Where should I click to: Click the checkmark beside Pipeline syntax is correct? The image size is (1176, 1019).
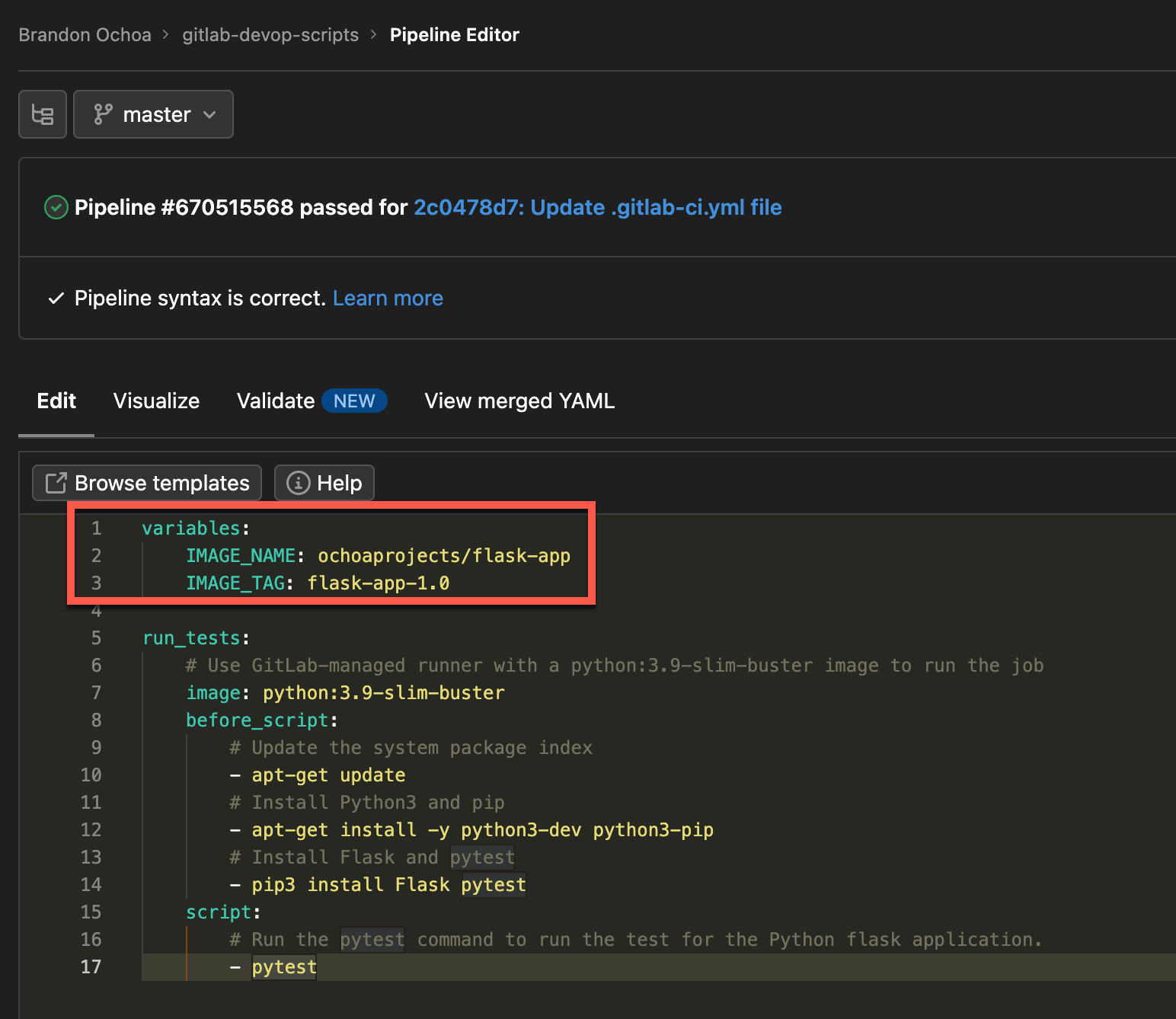55,298
